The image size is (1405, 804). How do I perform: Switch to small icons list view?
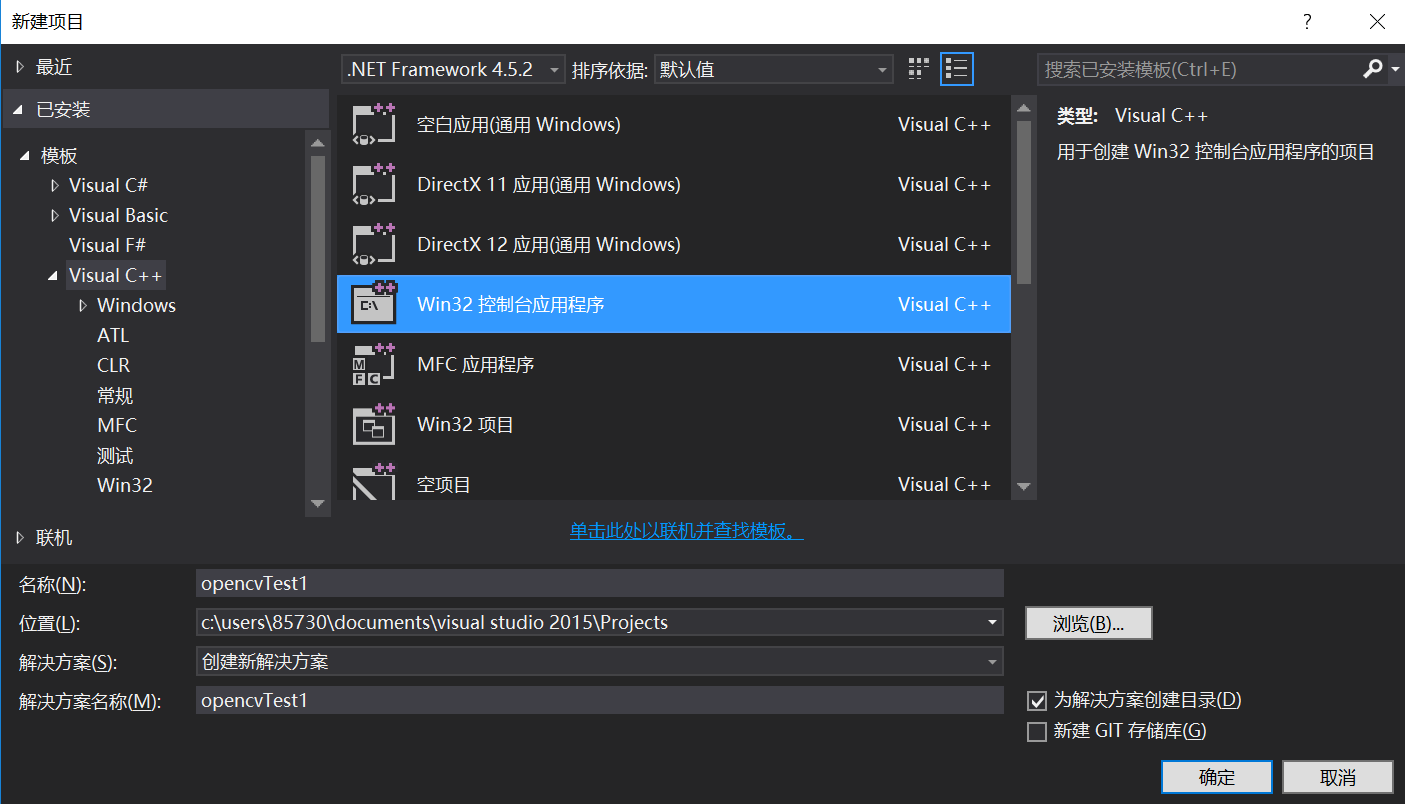(x=958, y=69)
